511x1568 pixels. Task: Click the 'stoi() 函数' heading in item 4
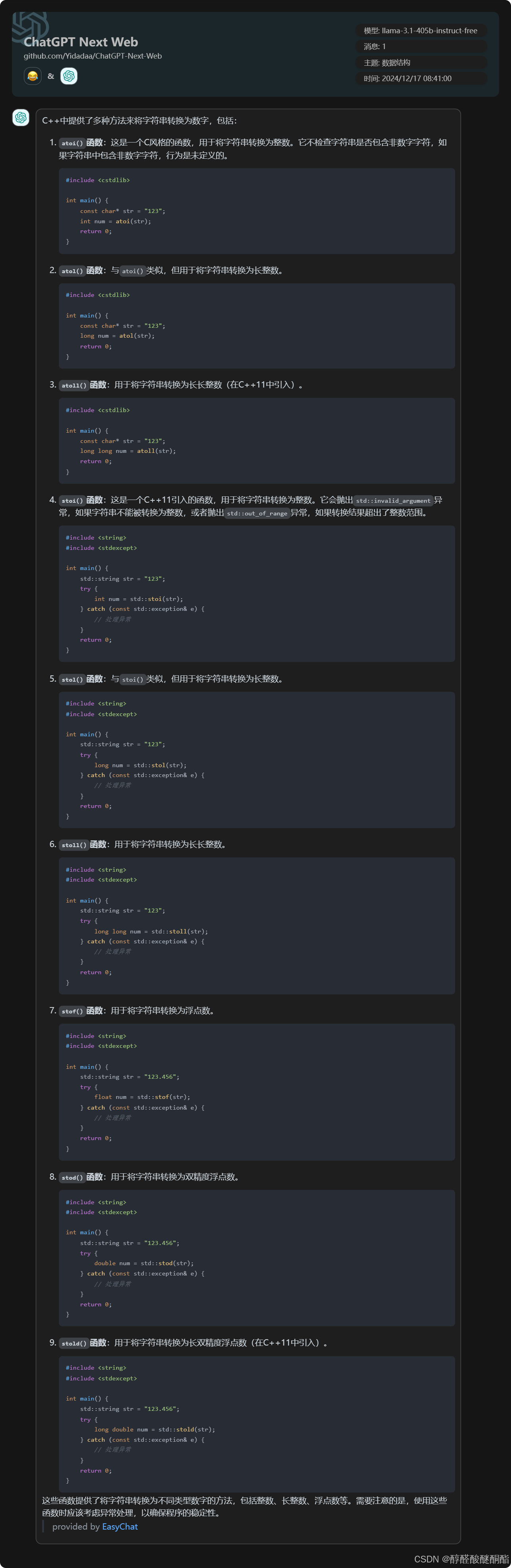click(x=81, y=500)
